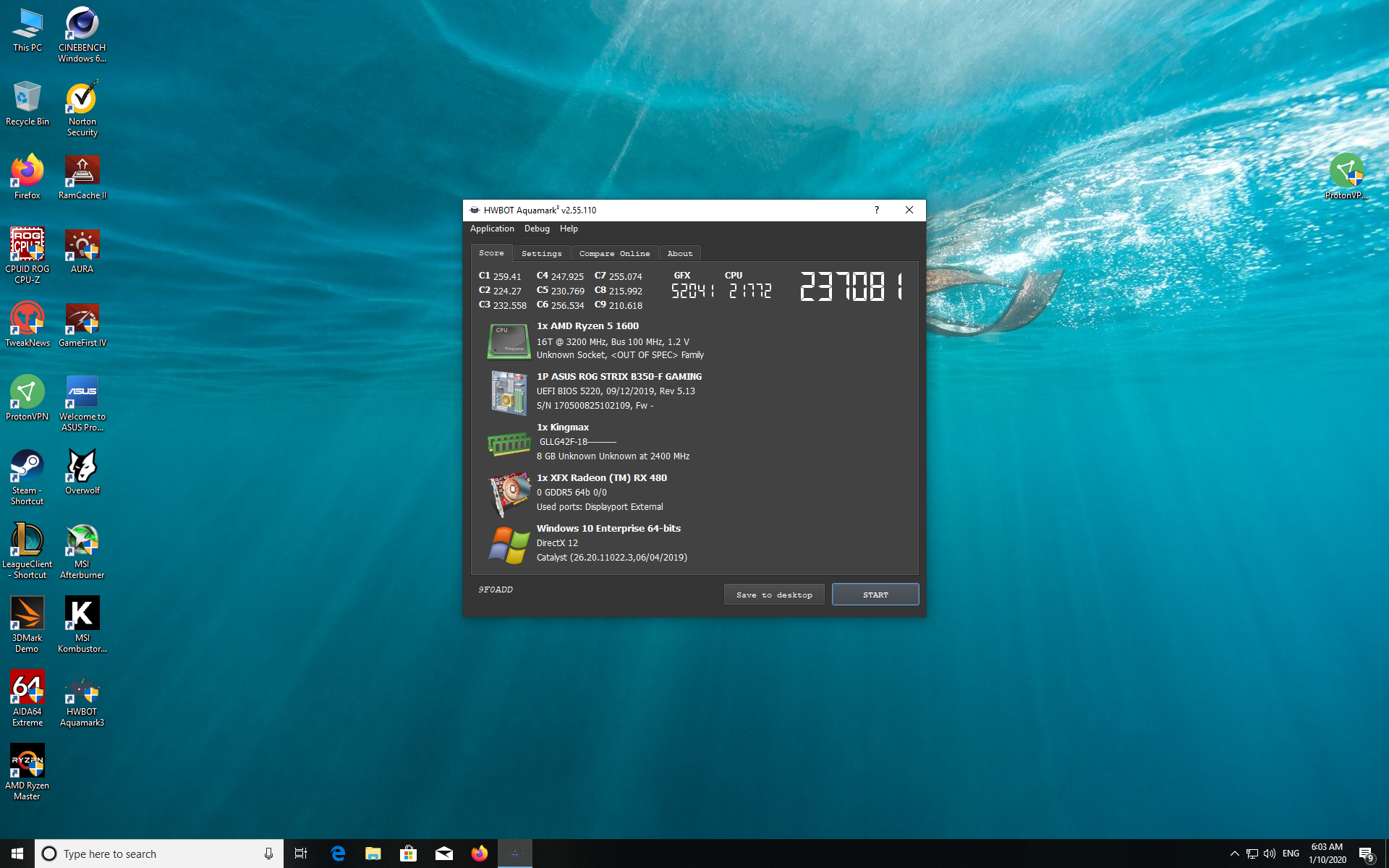Open MSI Kombustor shortcut
Viewport: 1389px width, 868px height.
82,625
